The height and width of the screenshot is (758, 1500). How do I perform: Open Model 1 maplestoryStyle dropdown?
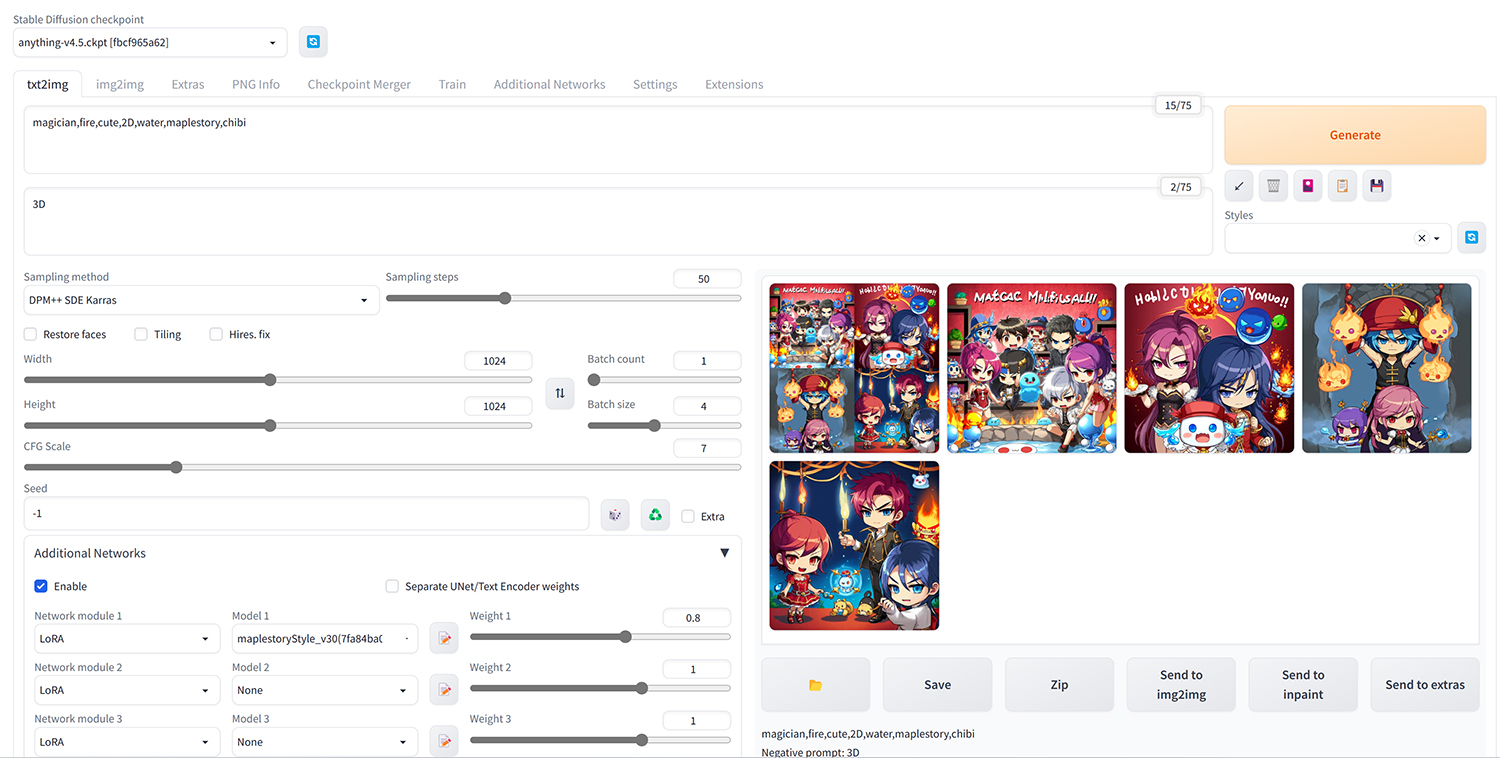tap(325, 638)
